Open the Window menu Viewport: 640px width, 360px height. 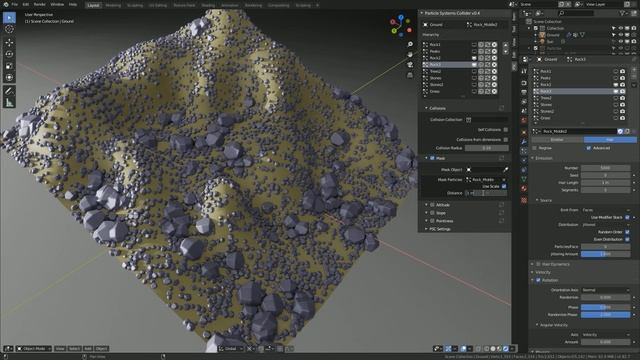(57, 4)
